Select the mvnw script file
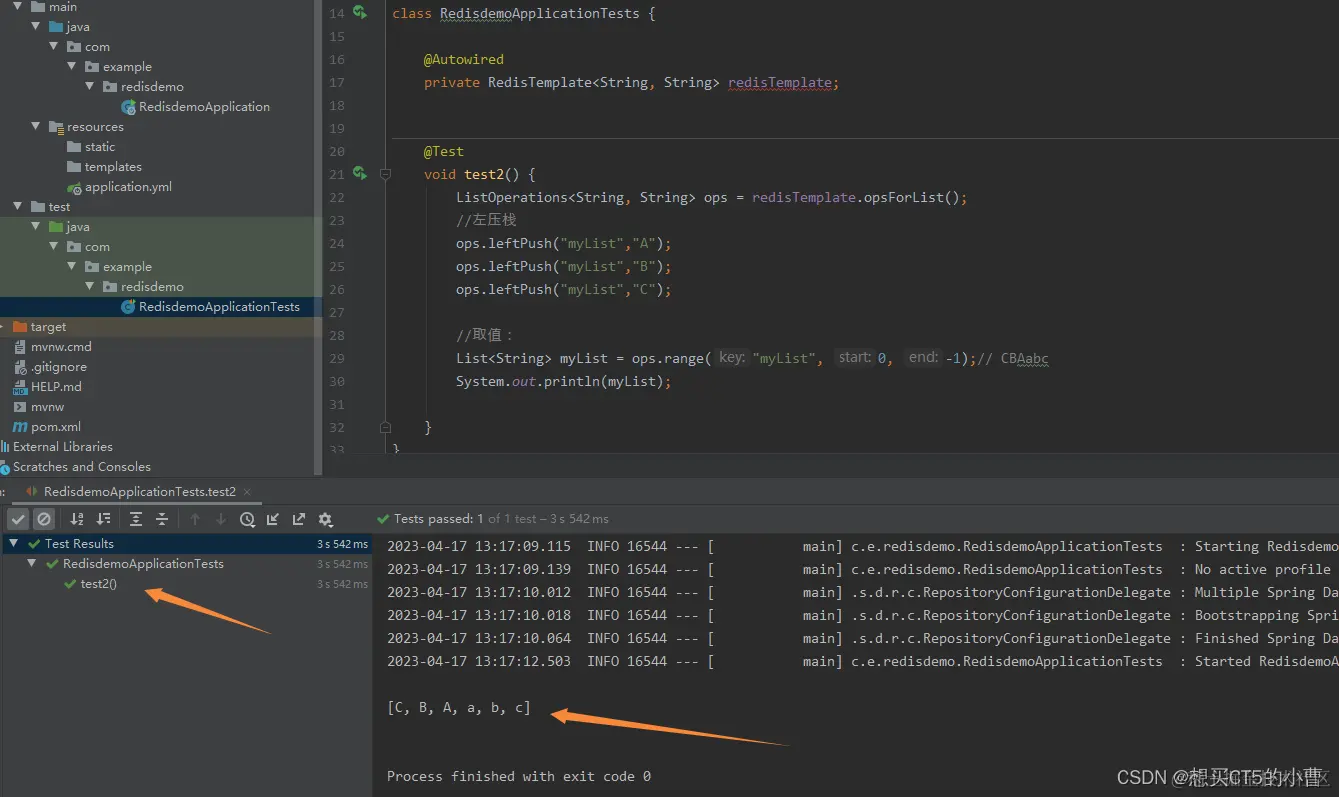Screen dimensions: 1339x797 [47, 407]
